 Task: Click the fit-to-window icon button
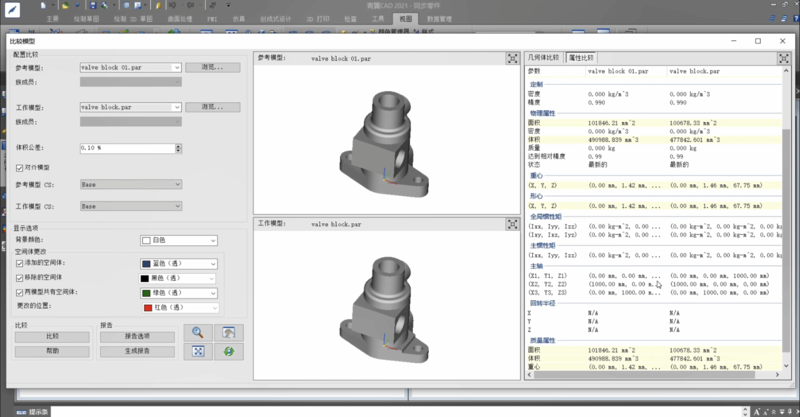tap(198, 351)
